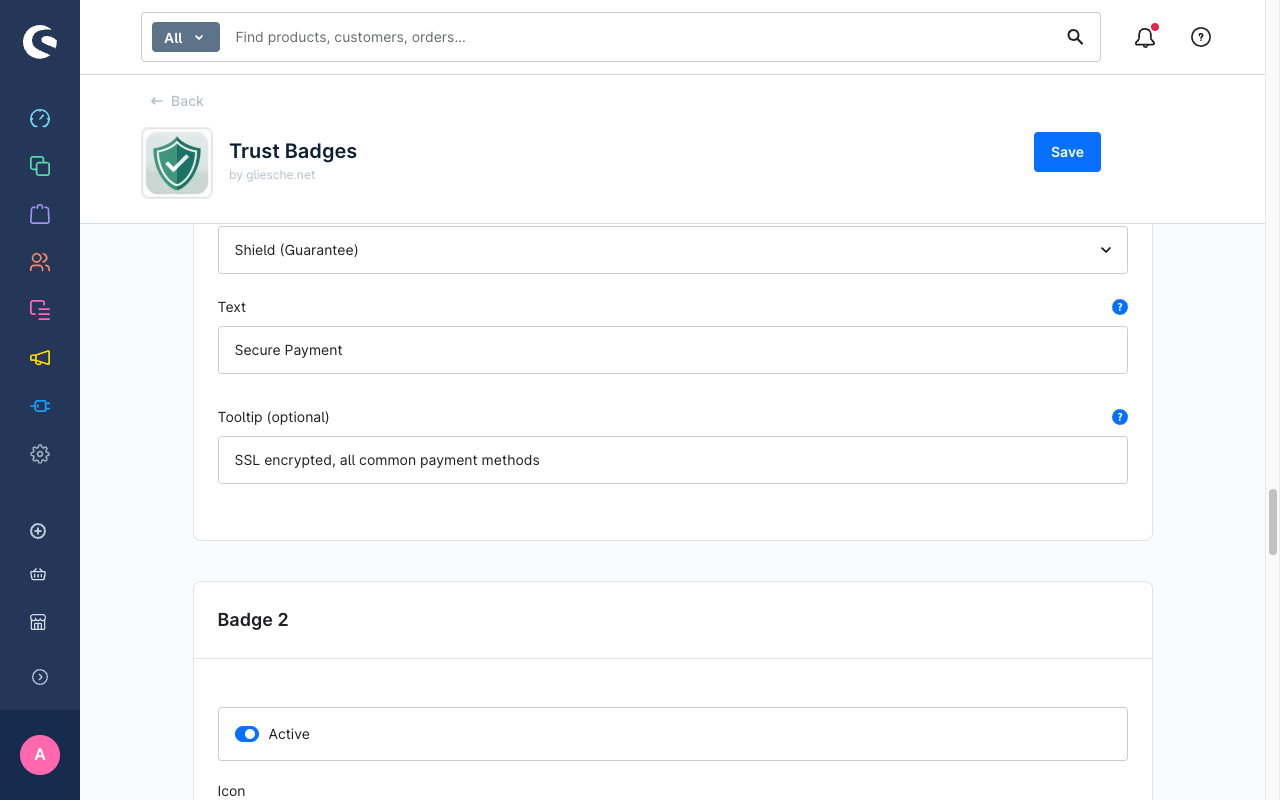Expand the sidebar with the arrow icon
Screen dimensions: 1280x800
[40, 677]
